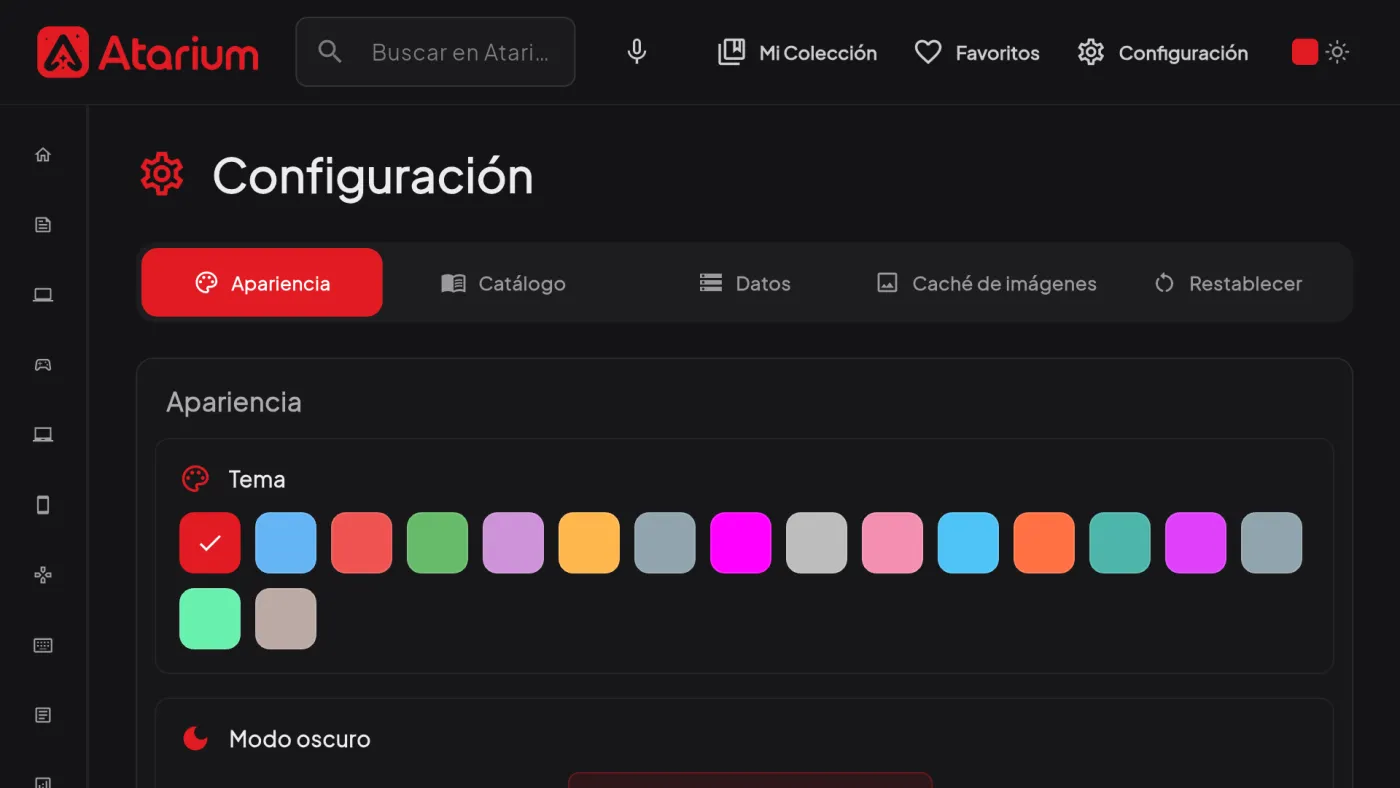Select the deep orange theme swatch
Screen dimensions: 1400x788
point(1044,543)
